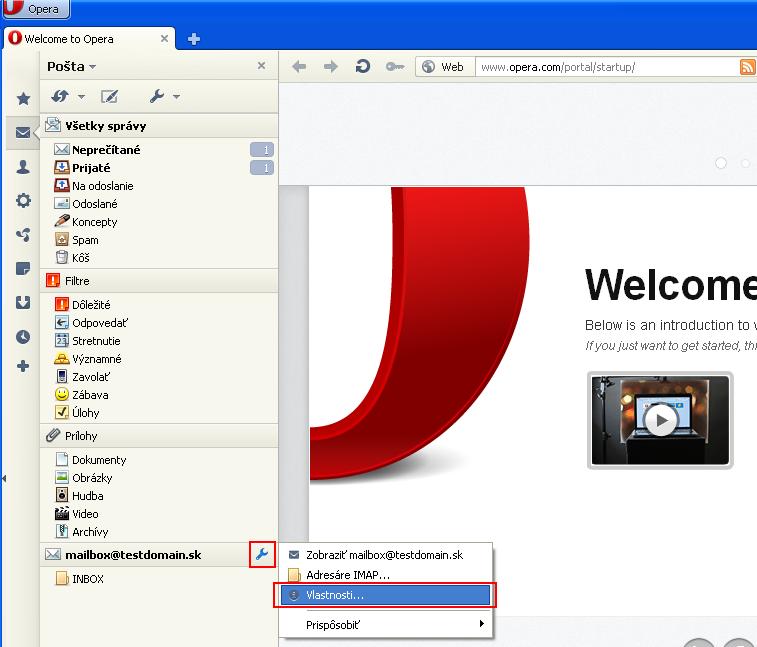Select the Úlohy filter
This screenshot has height=647, width=757.
tap(159, 413)
